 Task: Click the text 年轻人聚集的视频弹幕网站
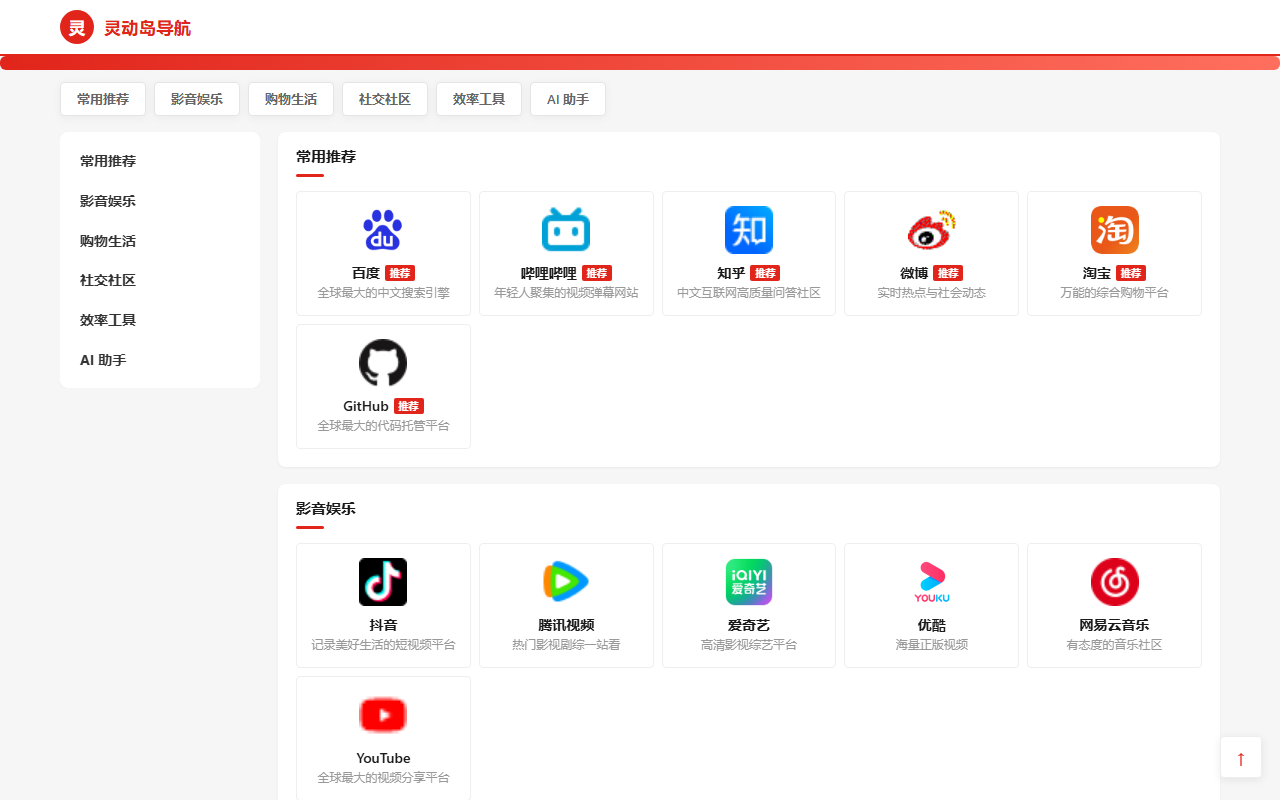[566, 293]
